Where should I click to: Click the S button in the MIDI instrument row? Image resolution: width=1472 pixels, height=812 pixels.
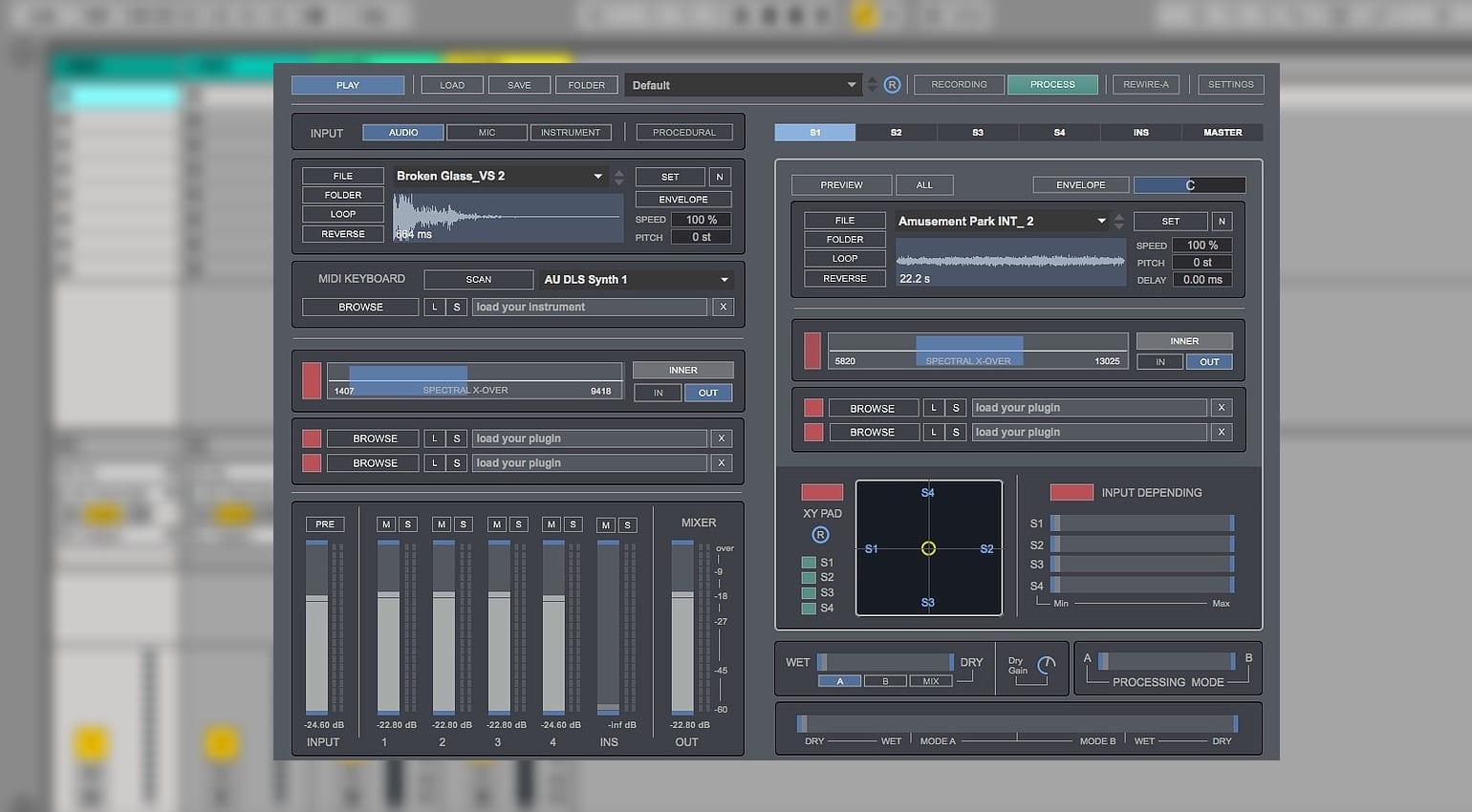[457, 307]
